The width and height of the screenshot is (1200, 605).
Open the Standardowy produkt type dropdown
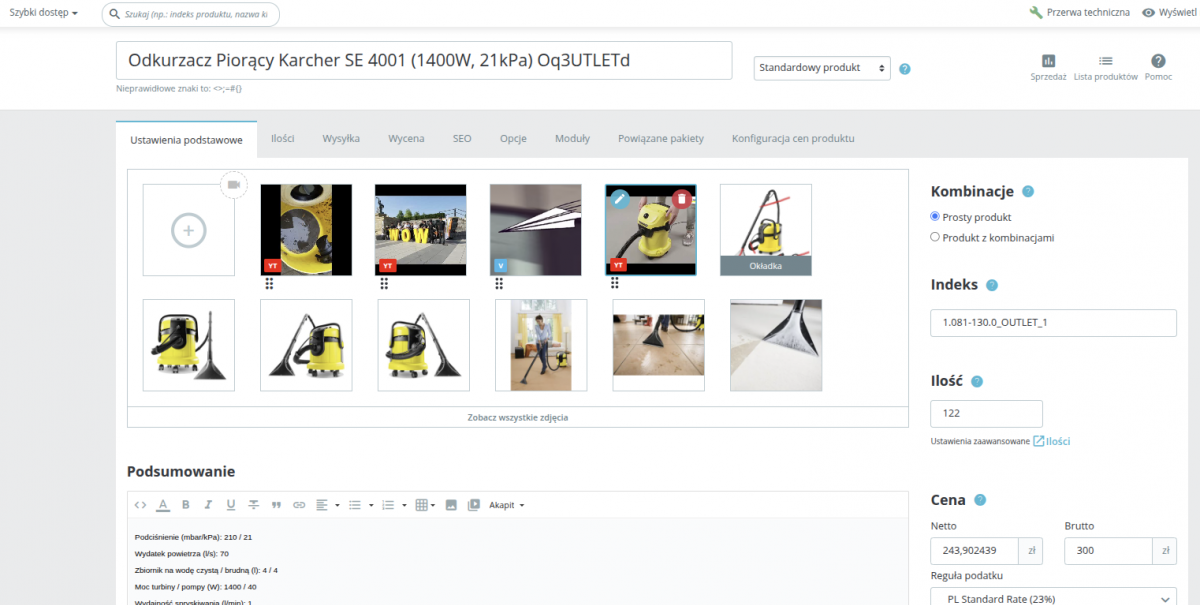(820, 68)
